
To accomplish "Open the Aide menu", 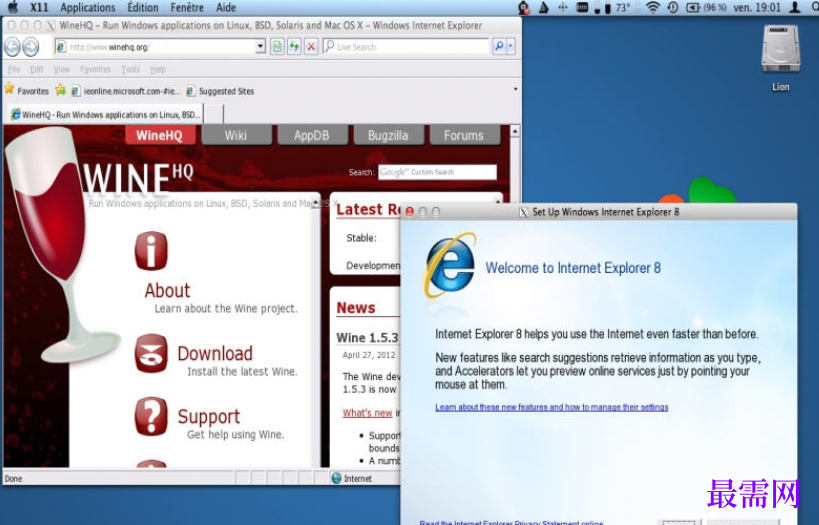I will pyautogui.click(x=226, y=7).
